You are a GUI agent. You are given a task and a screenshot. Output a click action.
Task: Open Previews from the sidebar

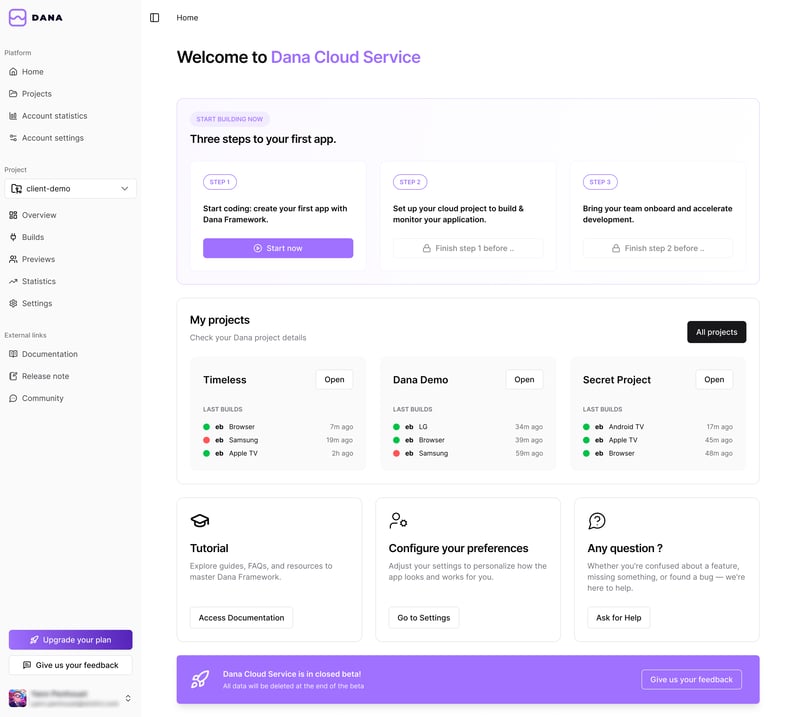point(38,259)
